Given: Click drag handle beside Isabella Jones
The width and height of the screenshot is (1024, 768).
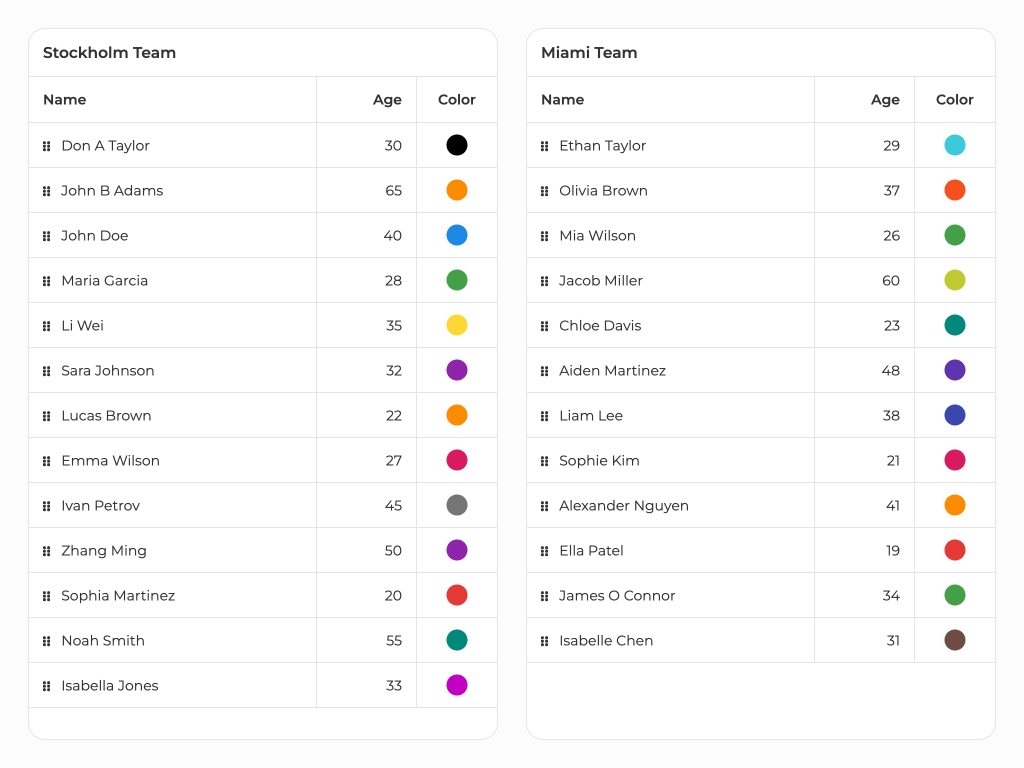Looking at the screenshot, I should click(47, 686).
